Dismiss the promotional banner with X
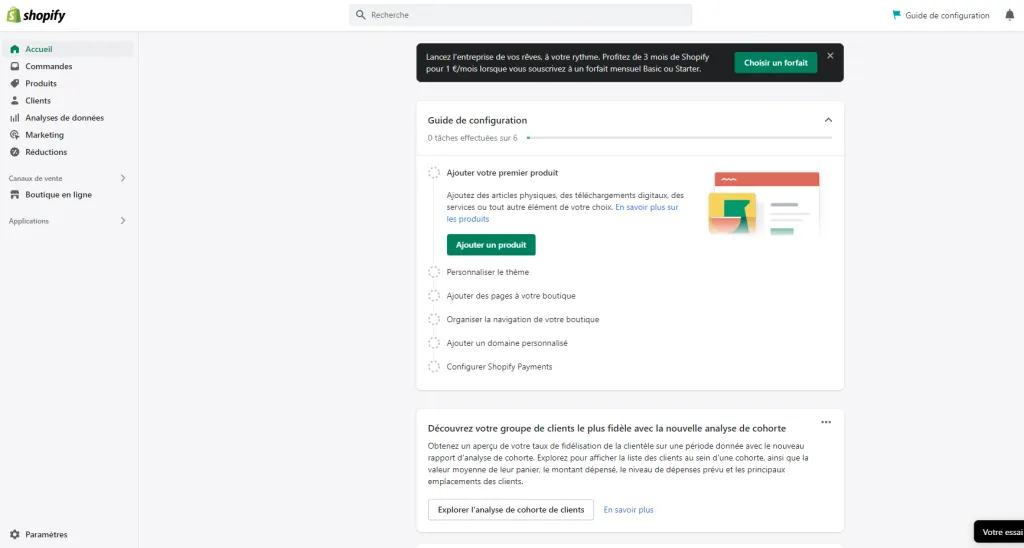 coord(830,56)
